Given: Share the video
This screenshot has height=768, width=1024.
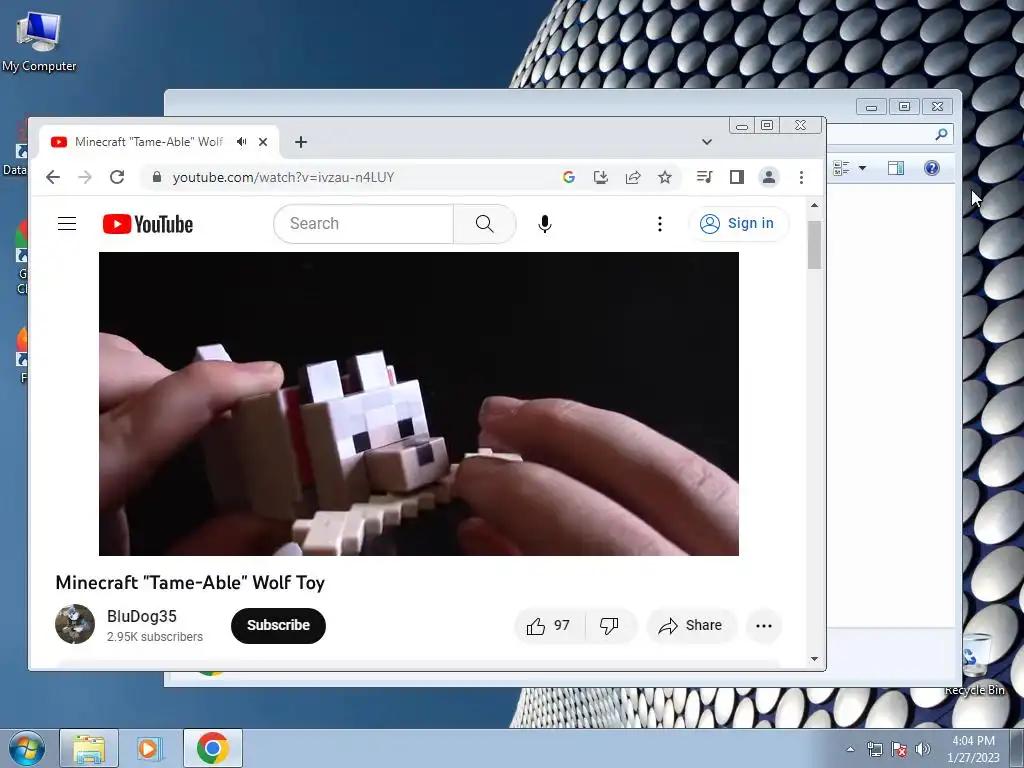Looking at the screenshot, I should click(692, 626).
